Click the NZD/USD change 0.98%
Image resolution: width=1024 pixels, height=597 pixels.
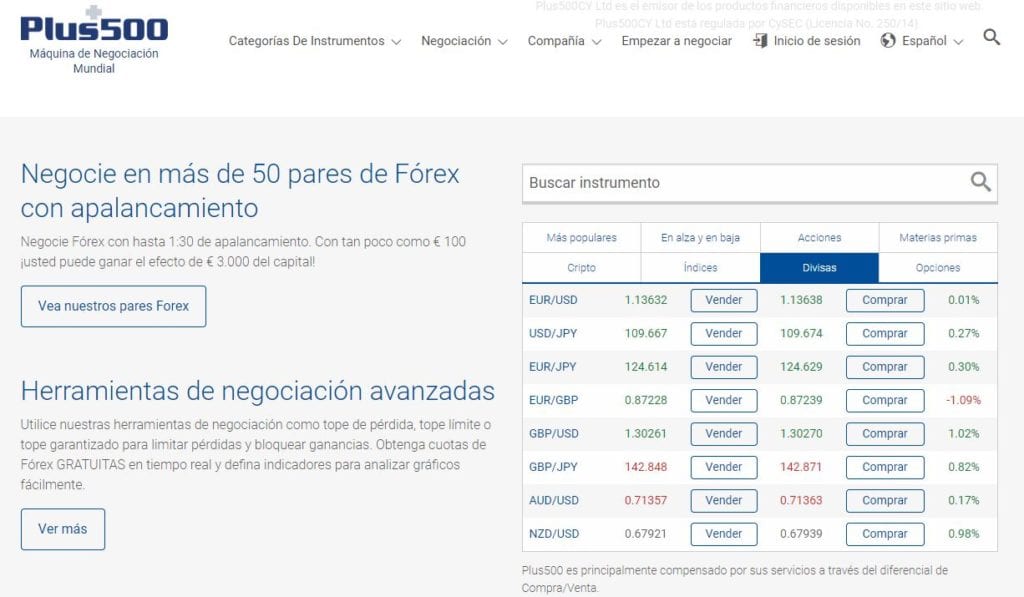point(963,534)
